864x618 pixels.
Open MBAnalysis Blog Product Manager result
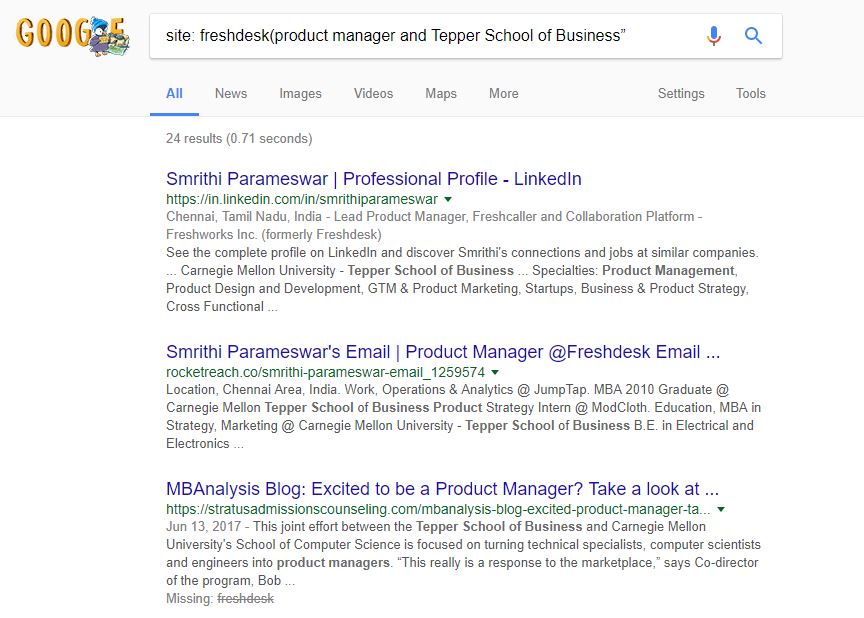tap(442, 489)
